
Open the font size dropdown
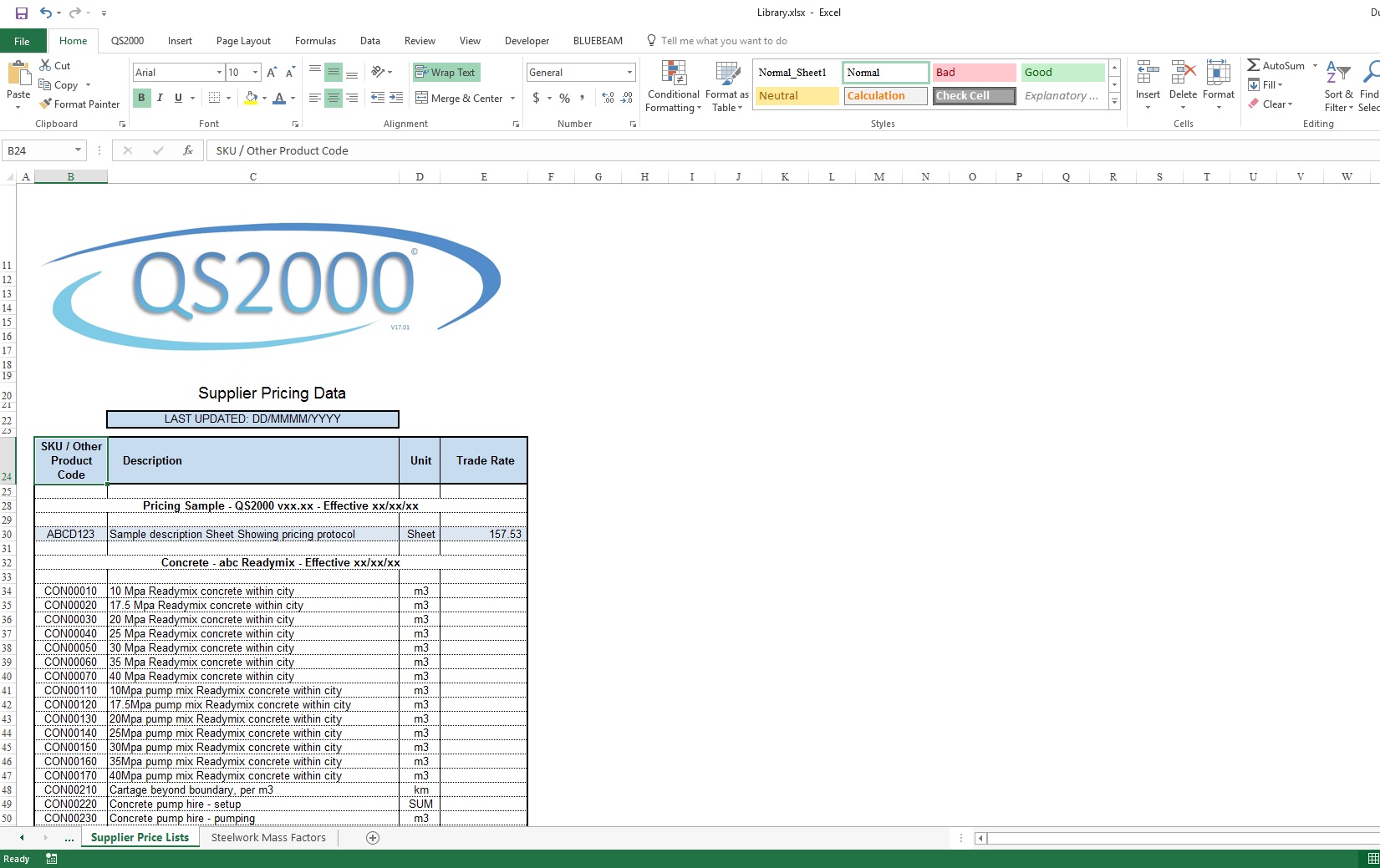[x=255, y=72]
